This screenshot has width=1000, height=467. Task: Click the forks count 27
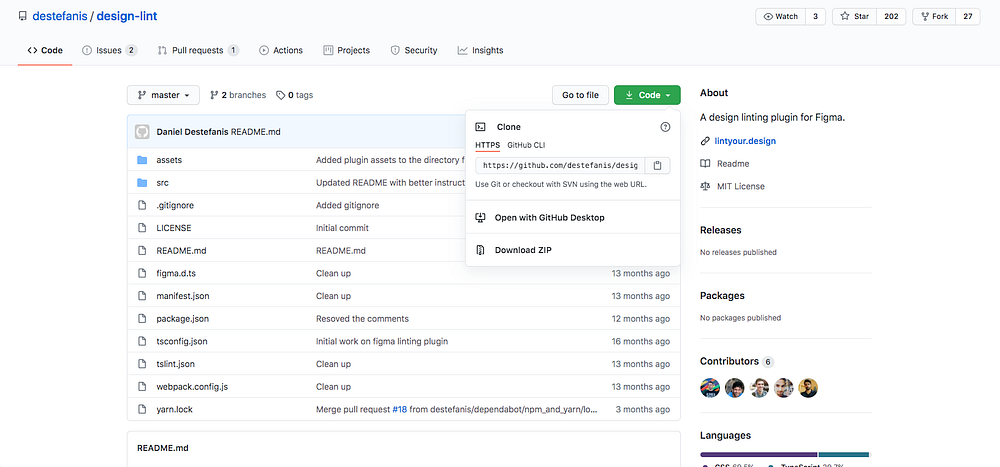point(967,17)
